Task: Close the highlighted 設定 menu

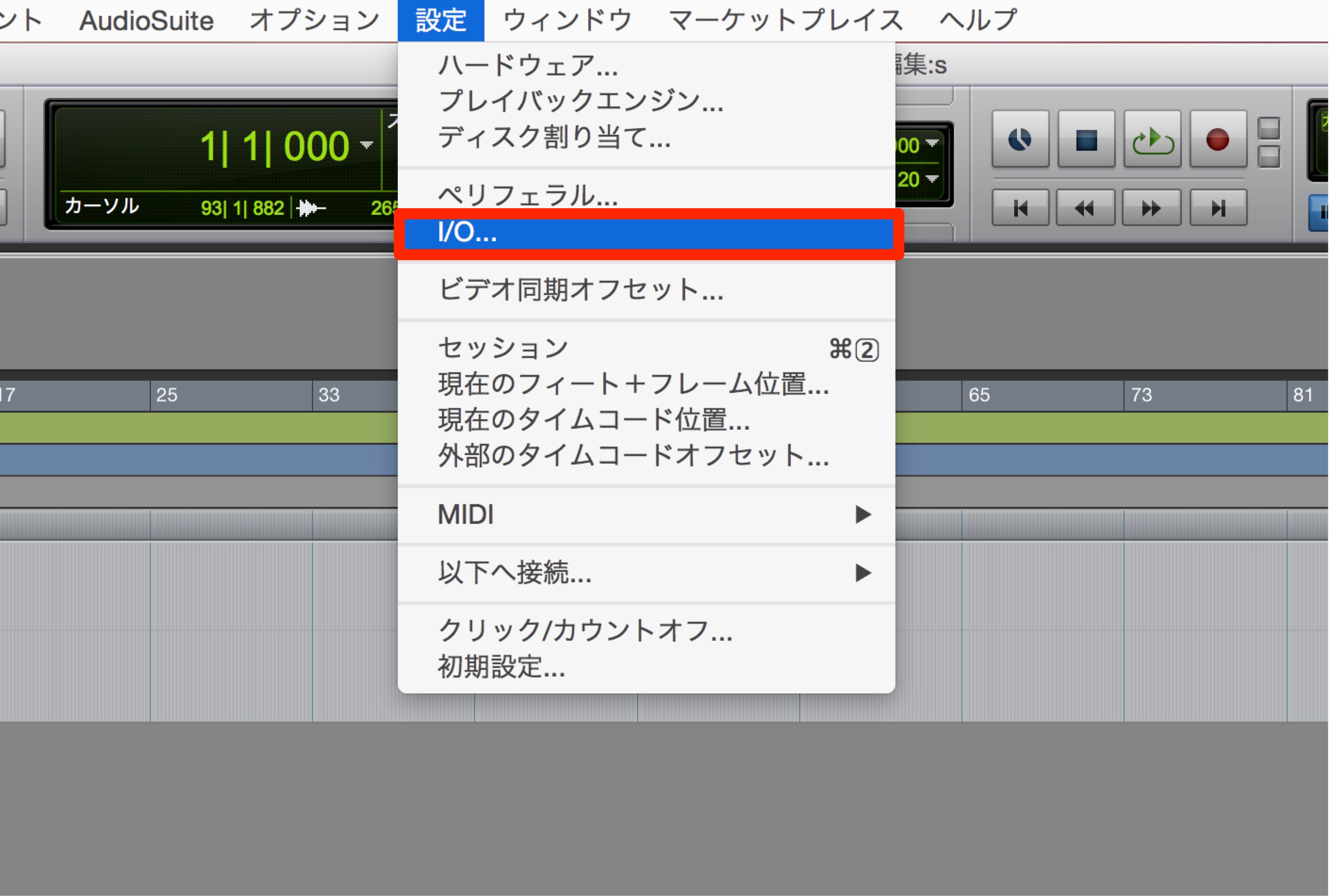Action: [441, 21]
